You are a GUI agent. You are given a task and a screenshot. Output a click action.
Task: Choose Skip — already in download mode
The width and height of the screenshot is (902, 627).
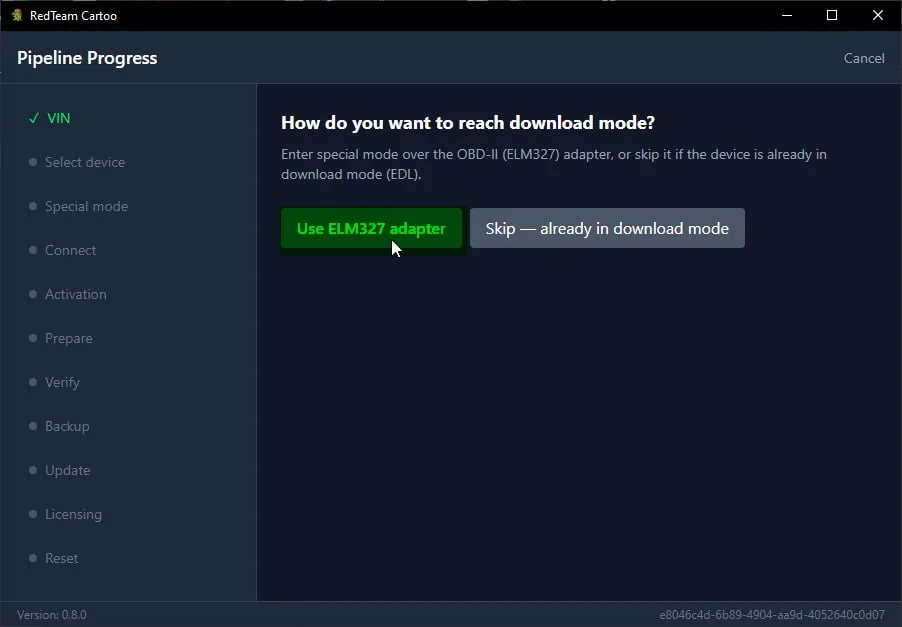[607, 228]
